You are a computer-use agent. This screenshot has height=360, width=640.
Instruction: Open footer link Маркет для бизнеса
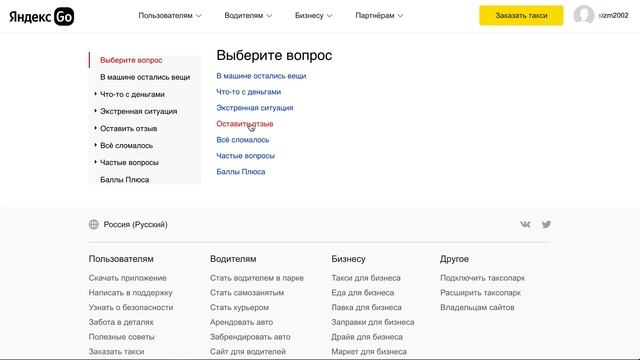[369, 351]
